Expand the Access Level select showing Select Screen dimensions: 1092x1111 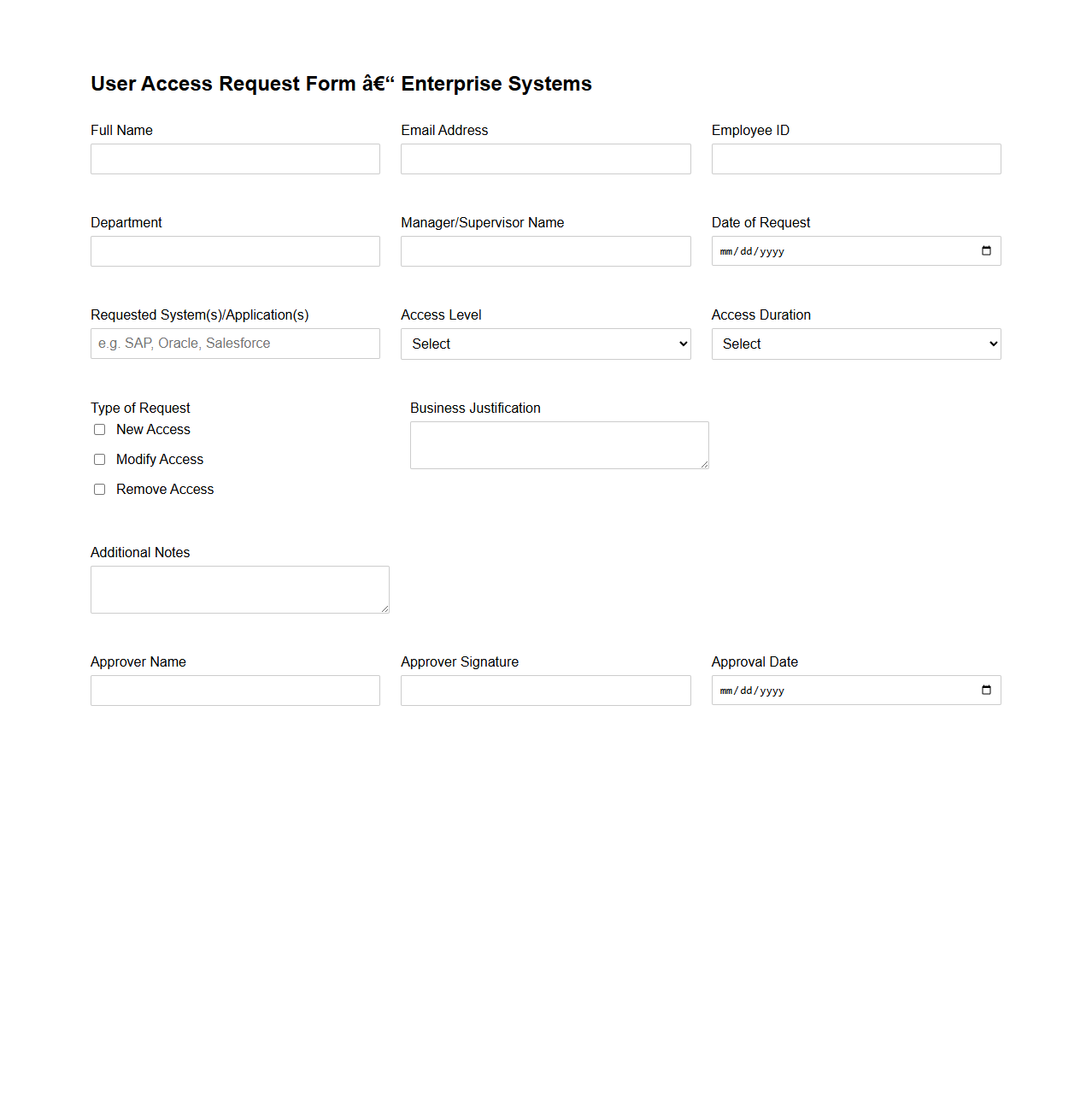click(545, 344)
